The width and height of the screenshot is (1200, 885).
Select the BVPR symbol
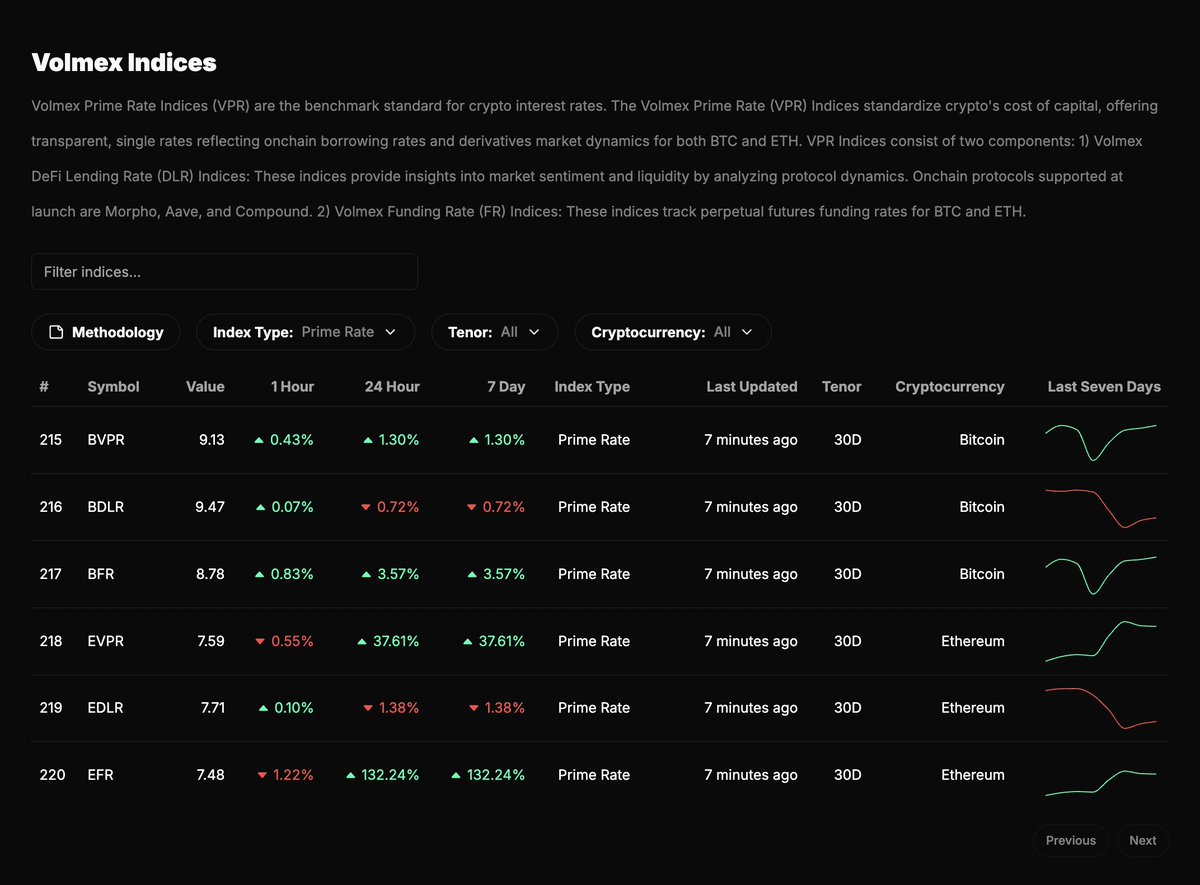[x=106, y=440]
